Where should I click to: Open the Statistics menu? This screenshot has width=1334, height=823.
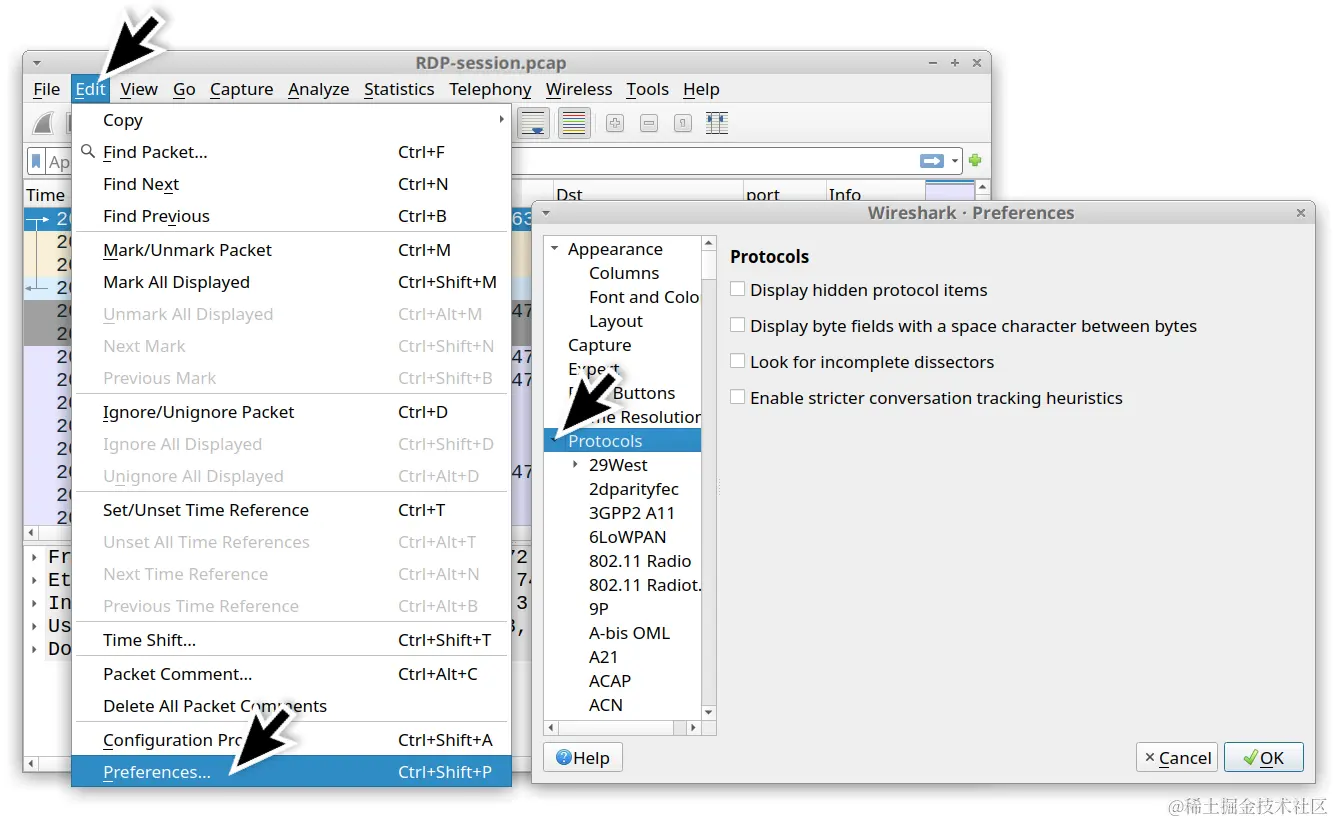[x=399, y=89]
